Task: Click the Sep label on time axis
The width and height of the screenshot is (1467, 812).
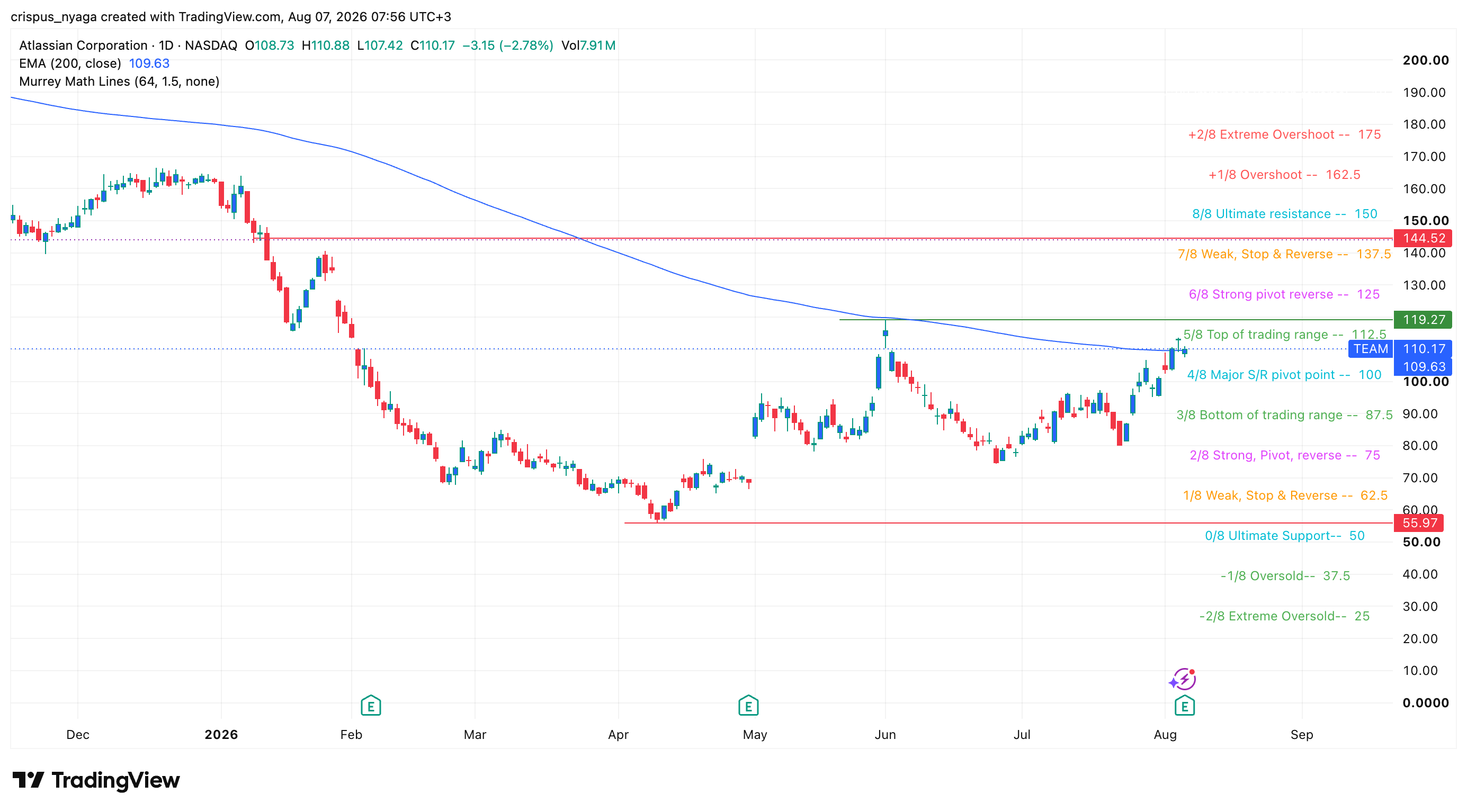Action: pos(1301,735)
